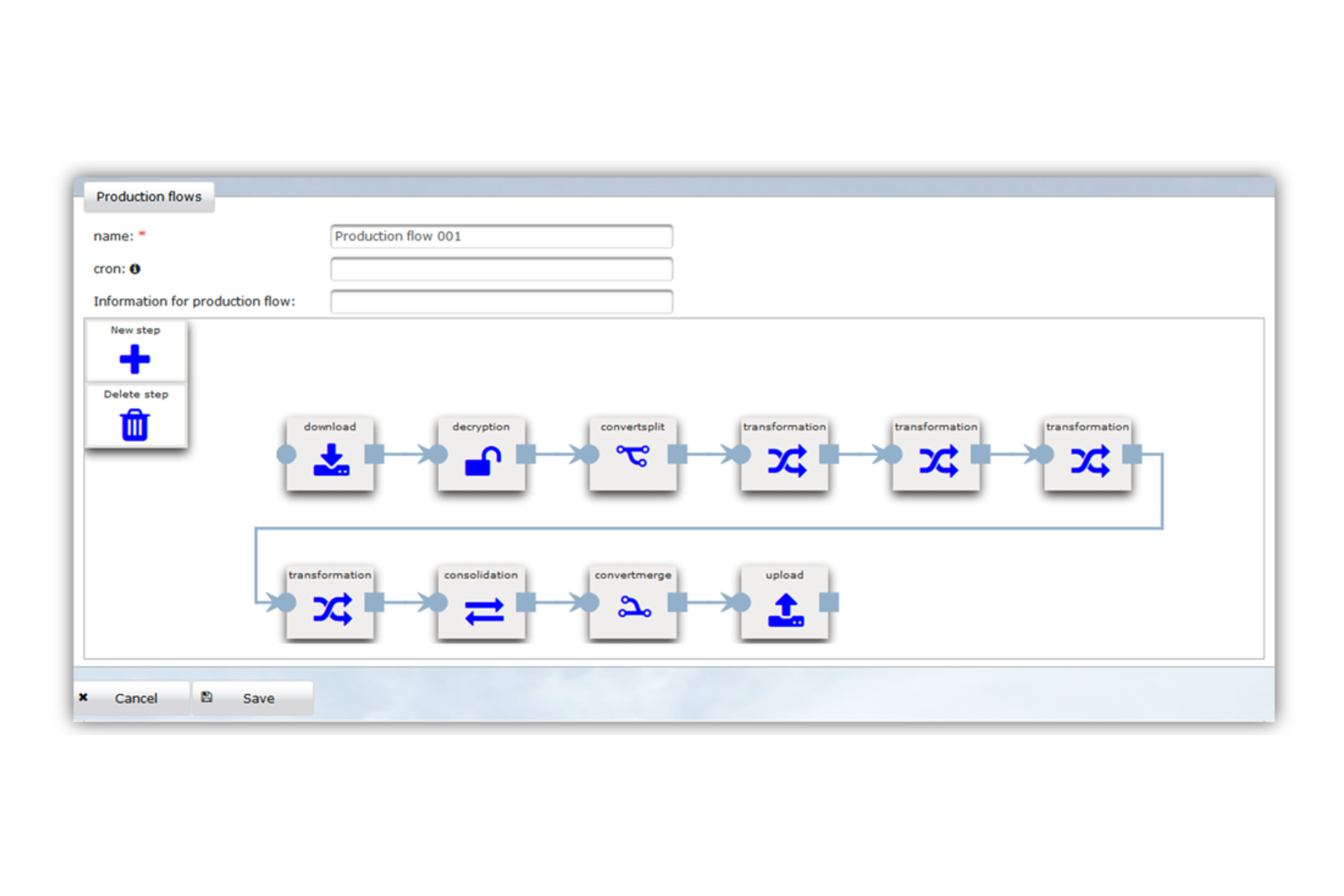Click the upload step's square output connector

(x=829, y=602)
